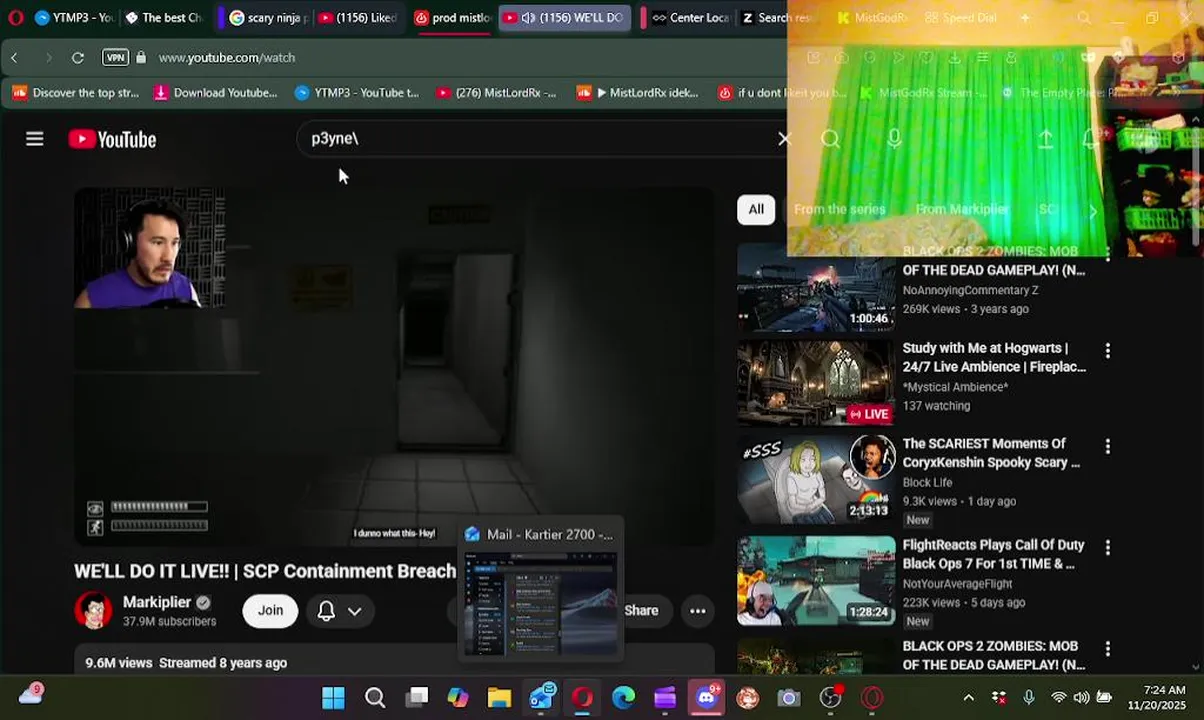Open options menu for Study with Me at Hogwarts
Screen dimensions: 1204x720
(1107, 351)
